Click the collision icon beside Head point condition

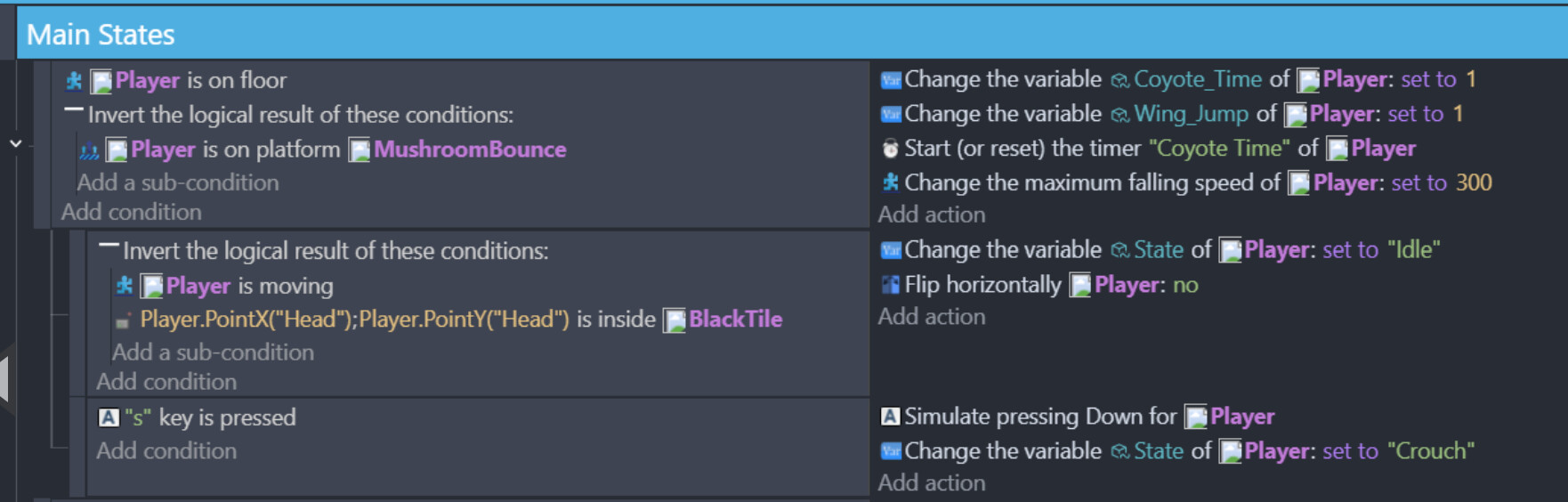(124, 320)
